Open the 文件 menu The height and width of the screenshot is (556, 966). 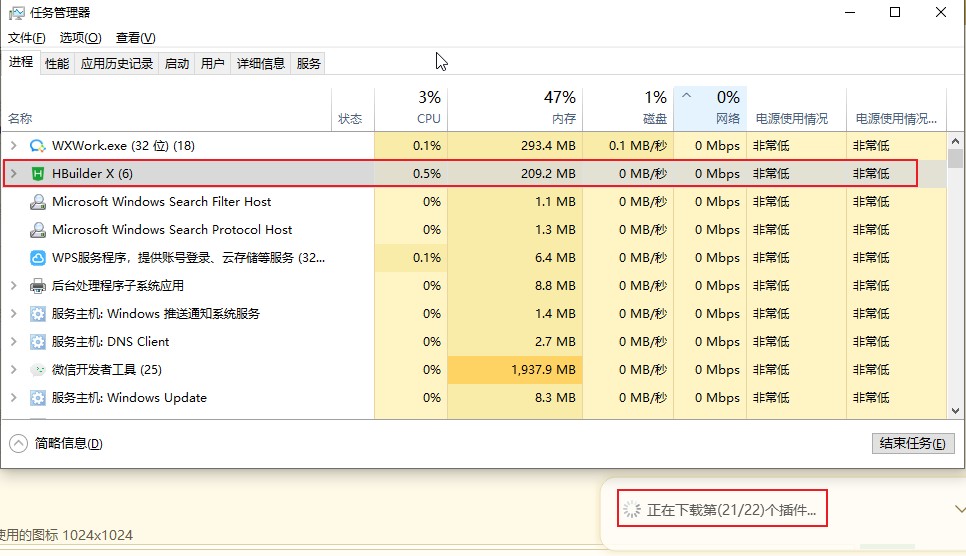click(26, 38)
